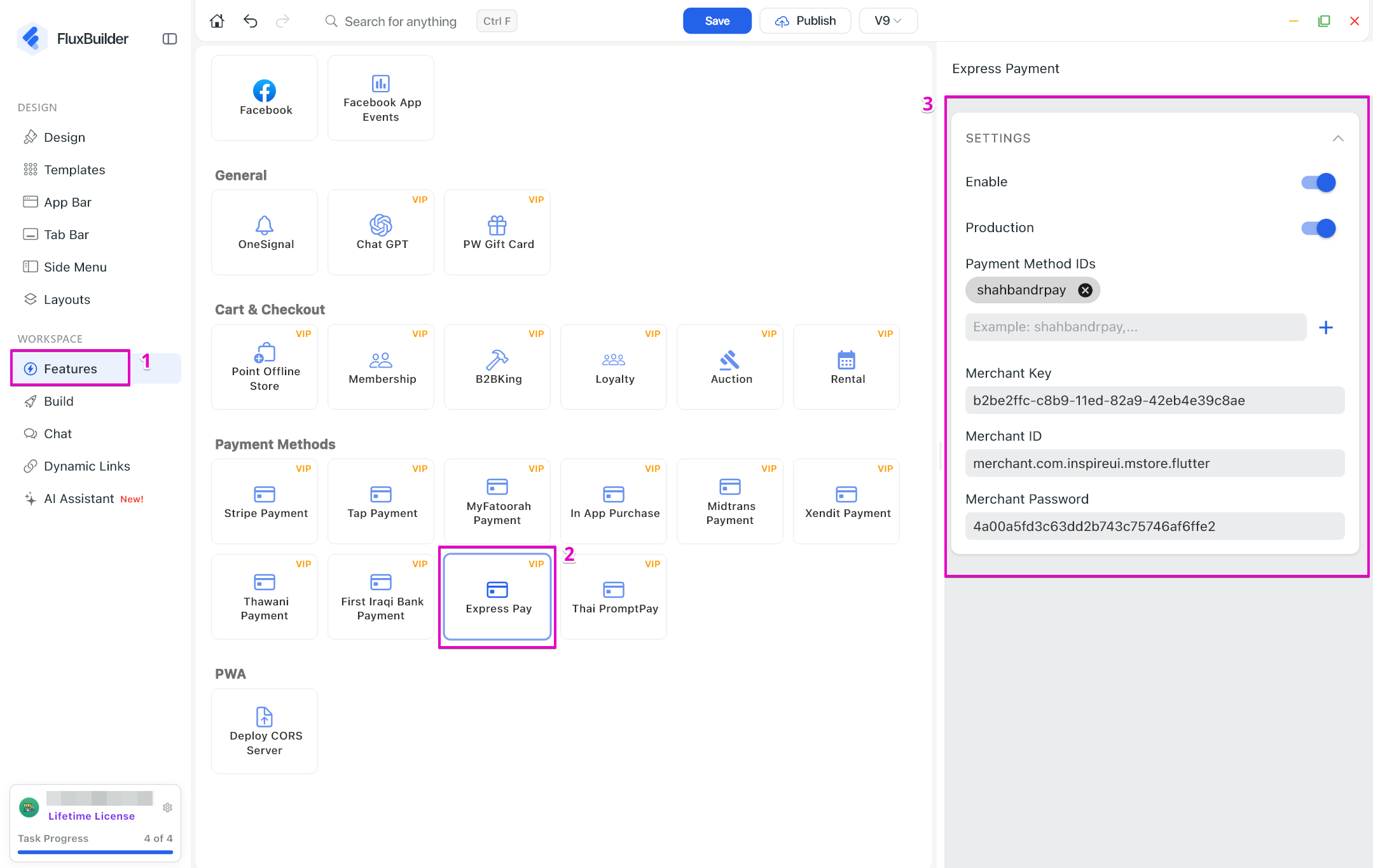Viewport: 1373px width, 868px height.
Task: Open the Thai PromptPay card
Action: click(614, 596)
